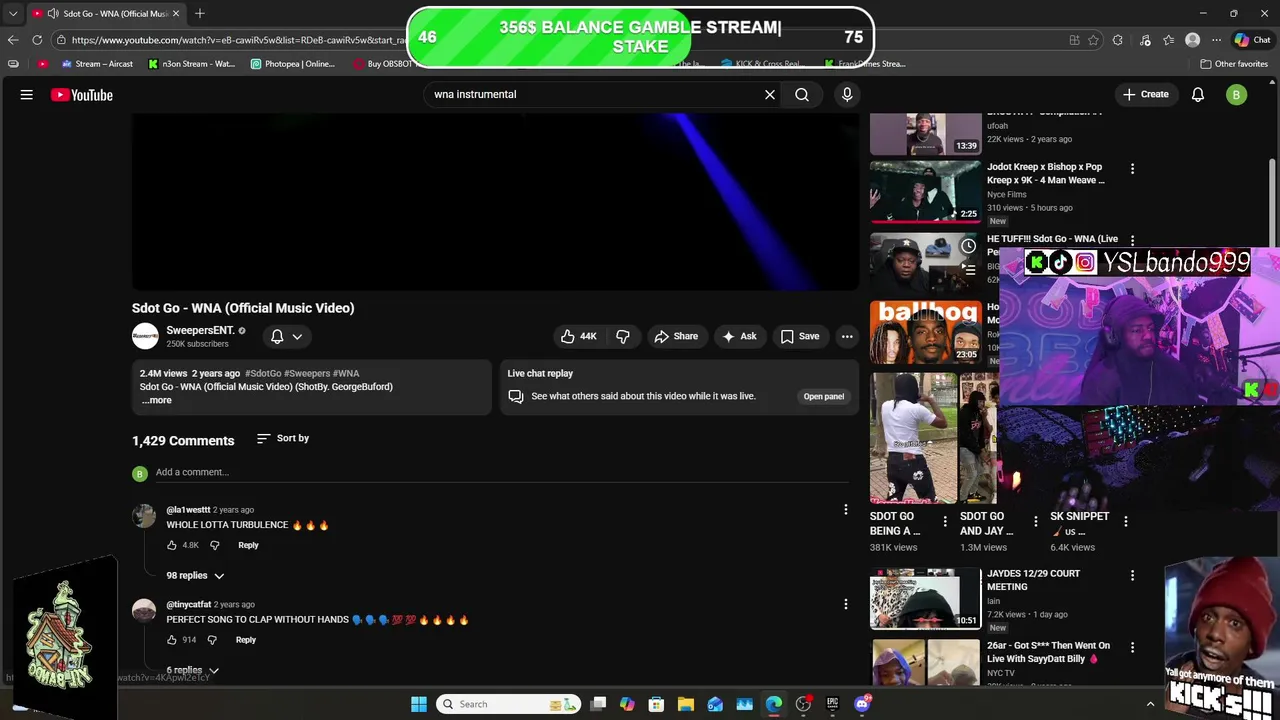Click Open panel for live chat replay
This screenshot has height=720, width=1280.
pyautogui.click(x=824, y=396)
